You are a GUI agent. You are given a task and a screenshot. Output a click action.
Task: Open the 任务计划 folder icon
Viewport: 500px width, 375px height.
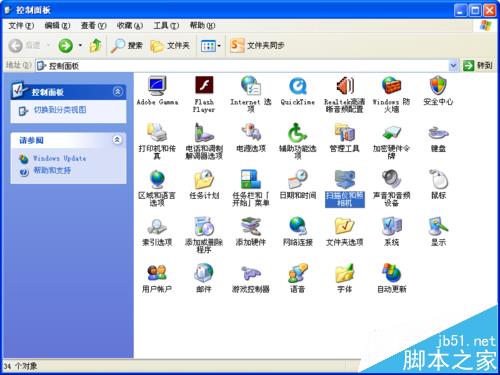click(204, 179)
